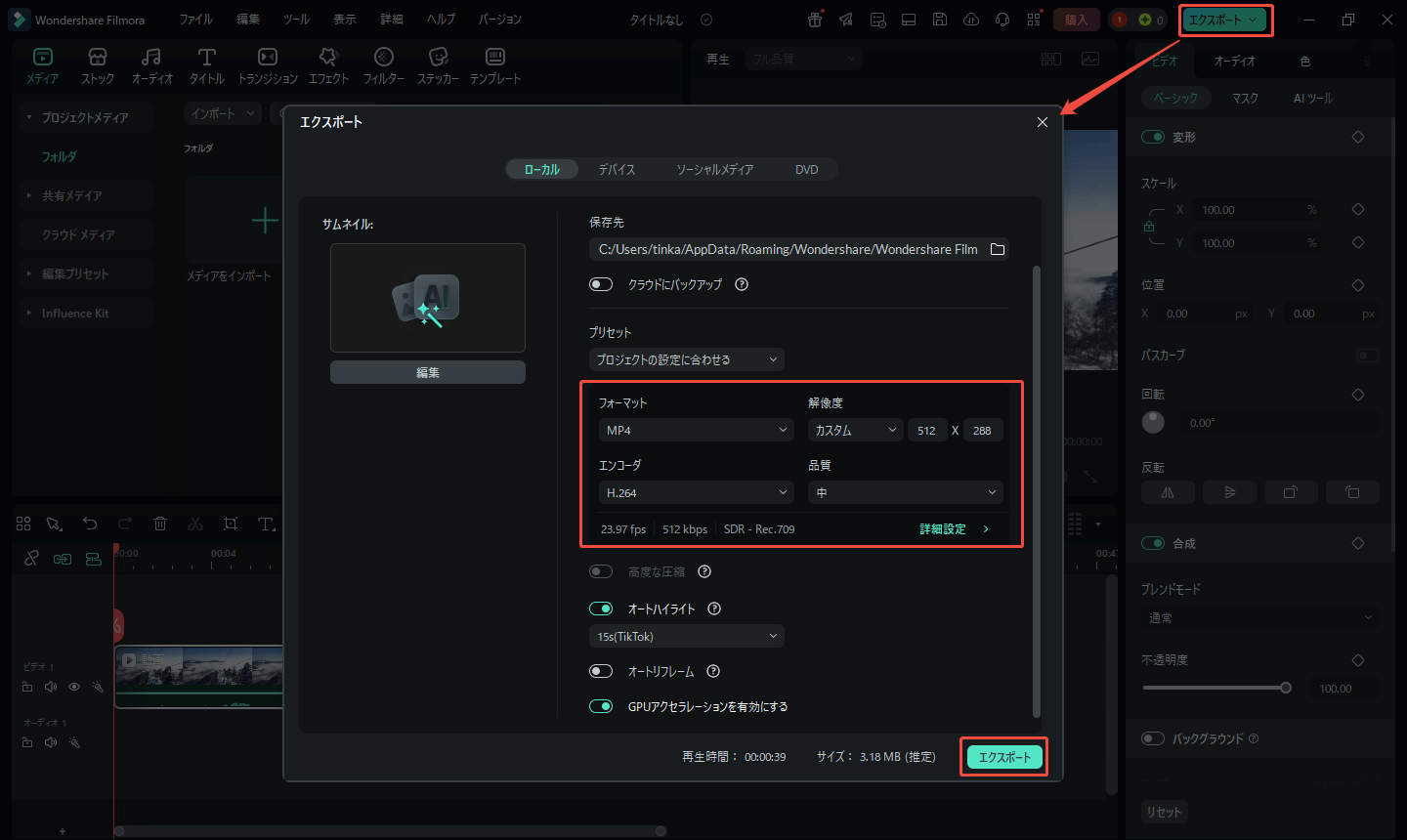Enable the オートリフレーム switch
The width and height of the screenshot is (1407, 840).
point(601,671)
